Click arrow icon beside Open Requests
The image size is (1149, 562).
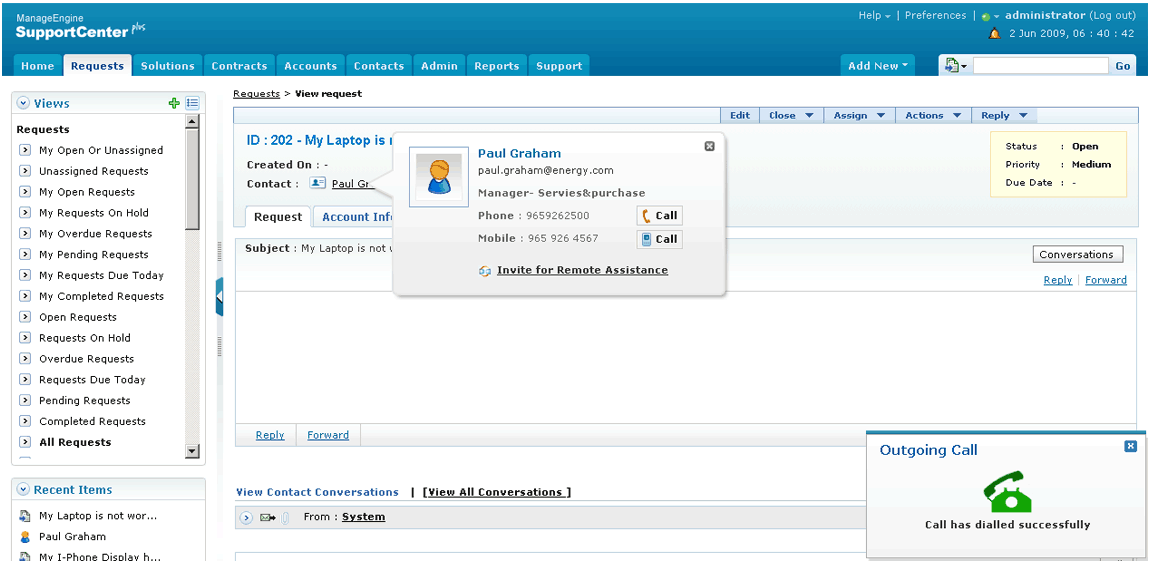coord(24,317)
